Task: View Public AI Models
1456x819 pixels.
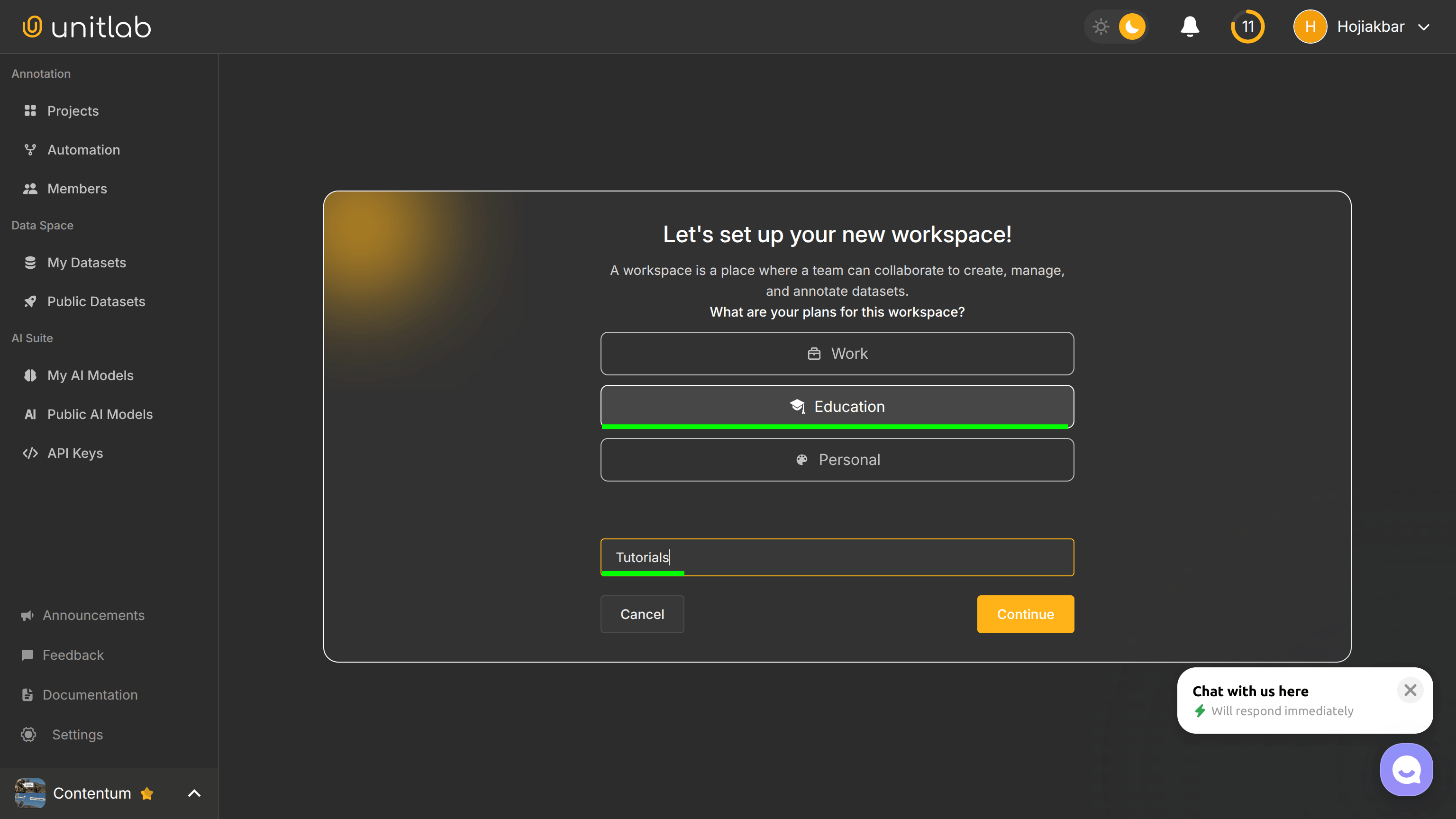Action: tap(100, 414)
